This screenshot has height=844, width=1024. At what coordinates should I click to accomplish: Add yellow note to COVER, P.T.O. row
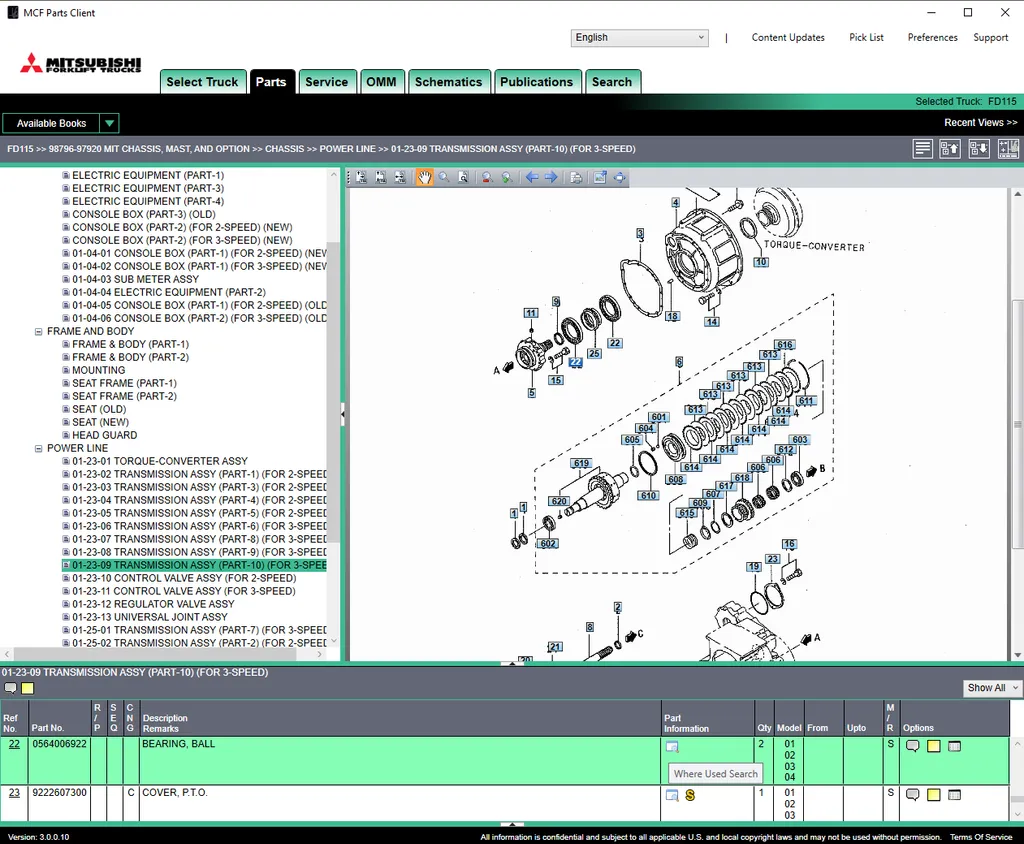point(934,795)
